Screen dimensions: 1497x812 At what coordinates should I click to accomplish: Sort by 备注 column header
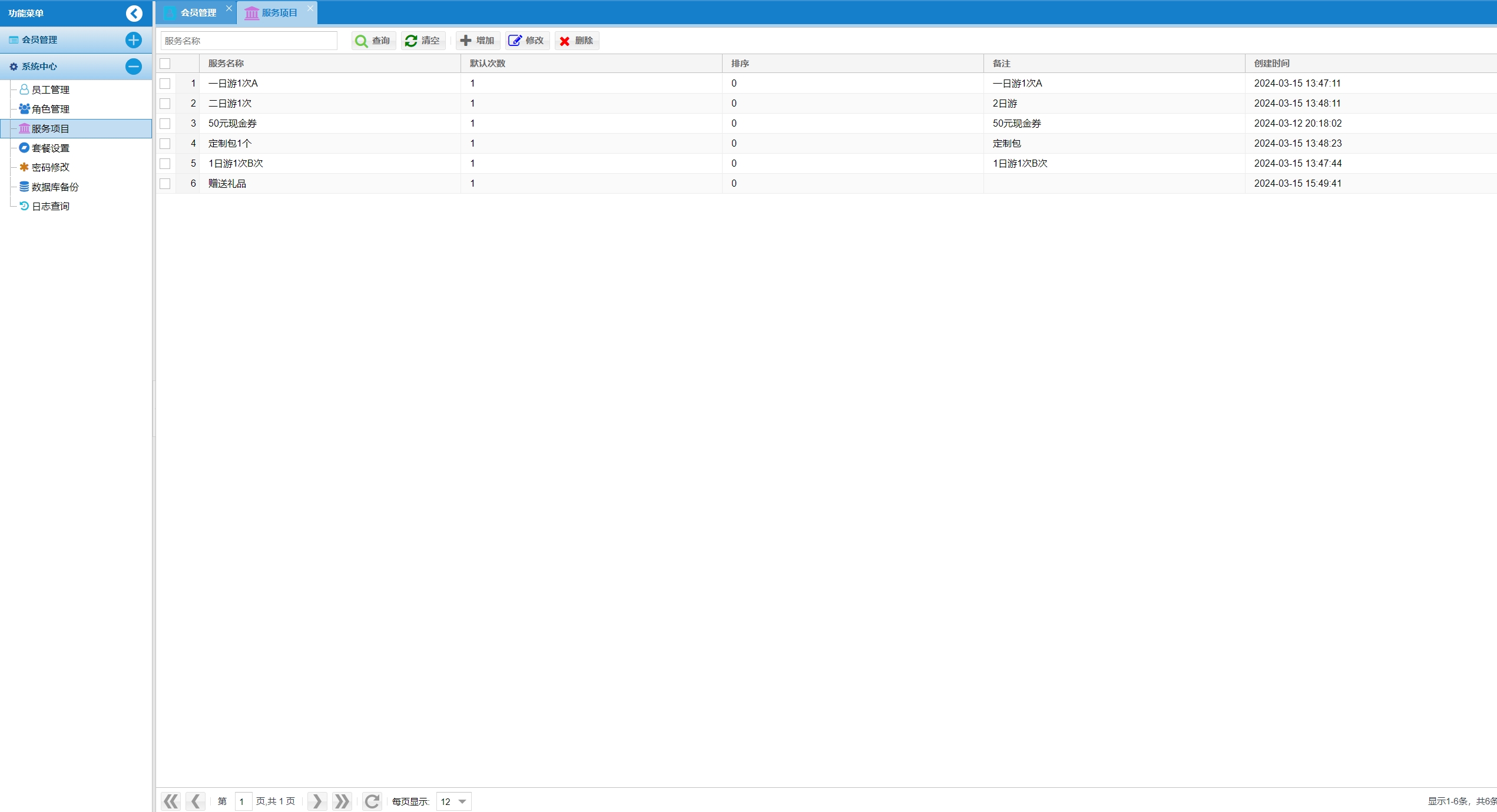click(x=1114, y=64)
